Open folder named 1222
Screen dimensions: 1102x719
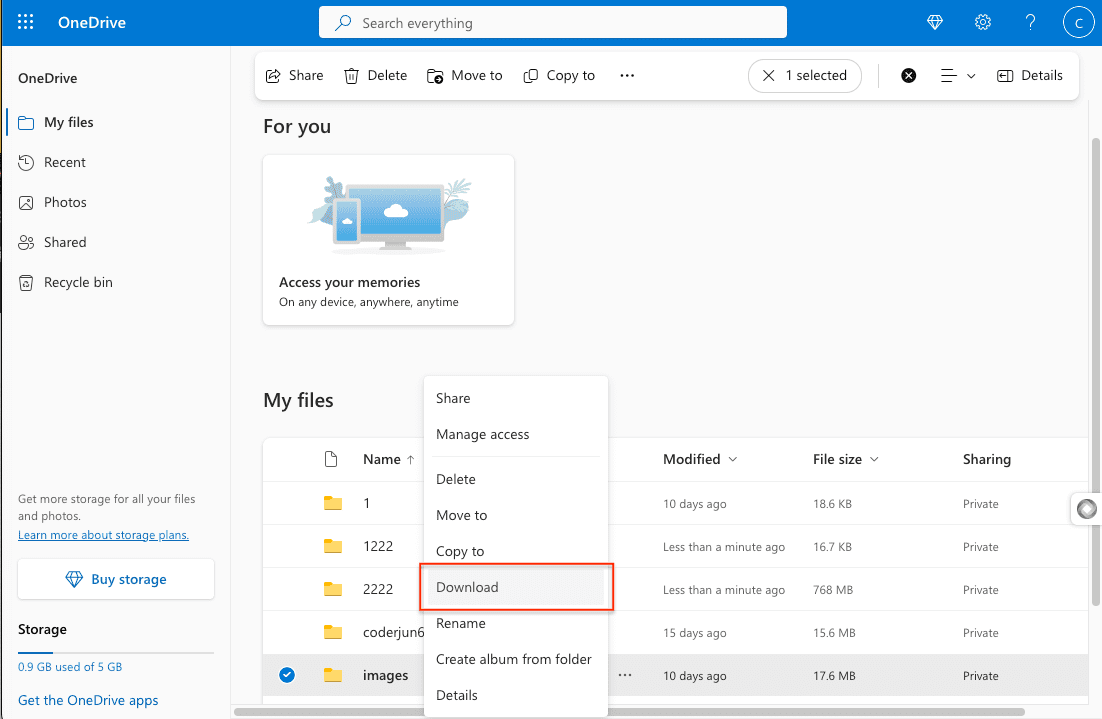(x=378, y=546)
